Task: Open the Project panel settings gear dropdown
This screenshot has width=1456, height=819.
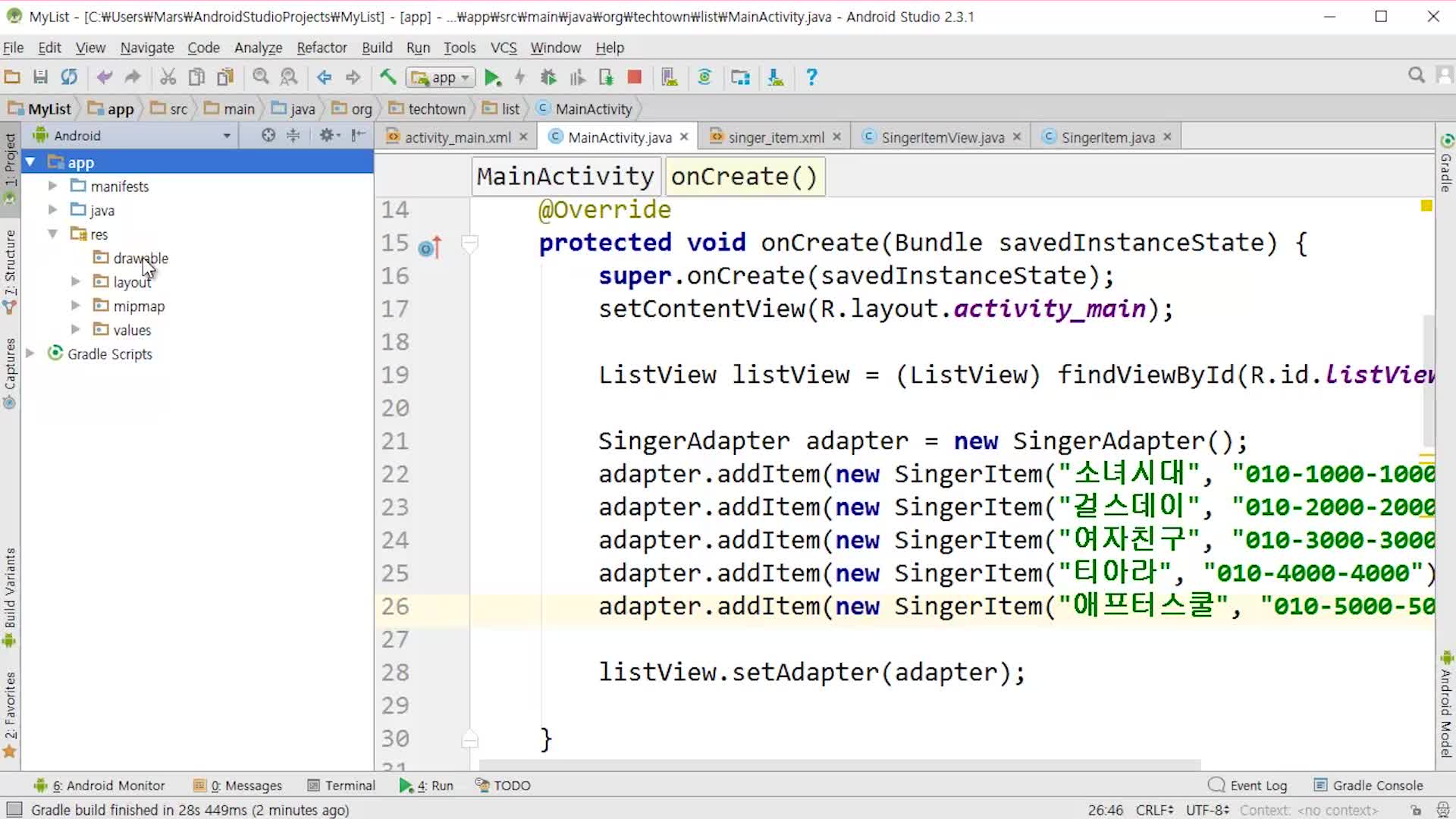Action: click(x=330, y=136)
